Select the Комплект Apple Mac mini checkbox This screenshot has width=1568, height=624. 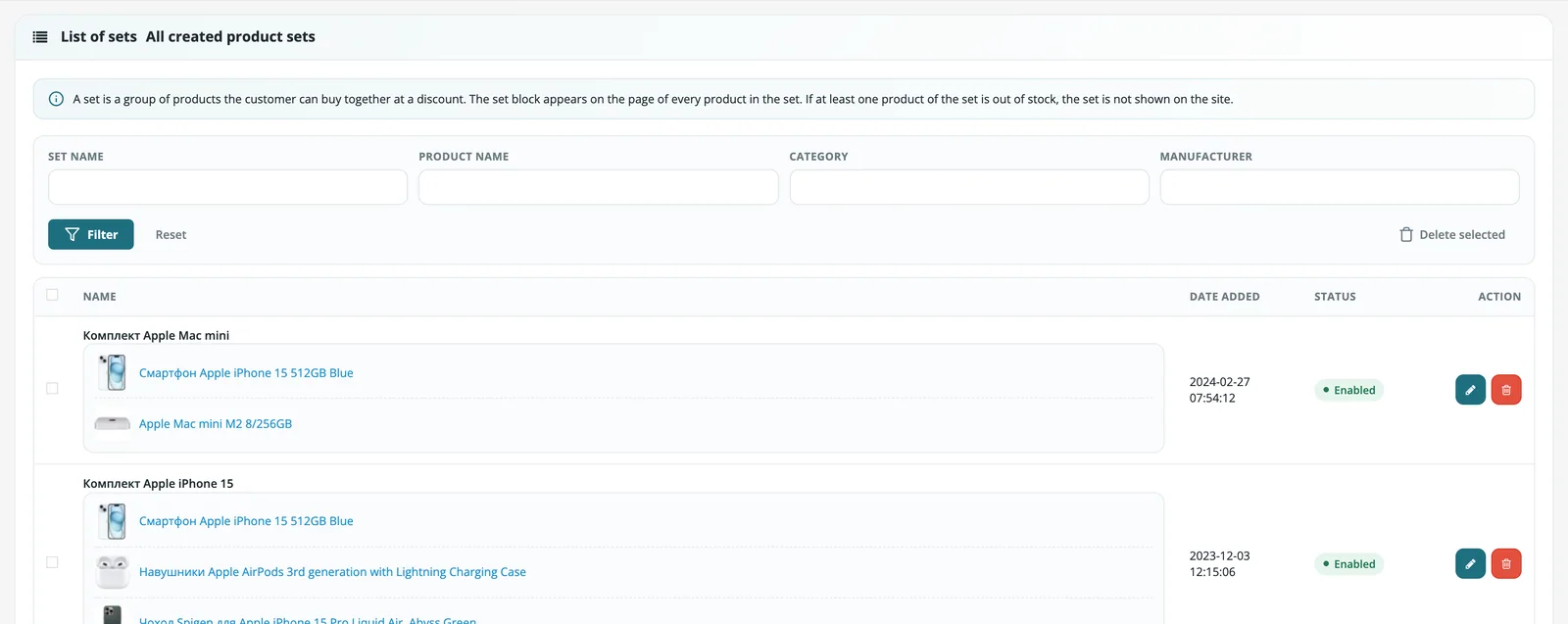(53, 389)
